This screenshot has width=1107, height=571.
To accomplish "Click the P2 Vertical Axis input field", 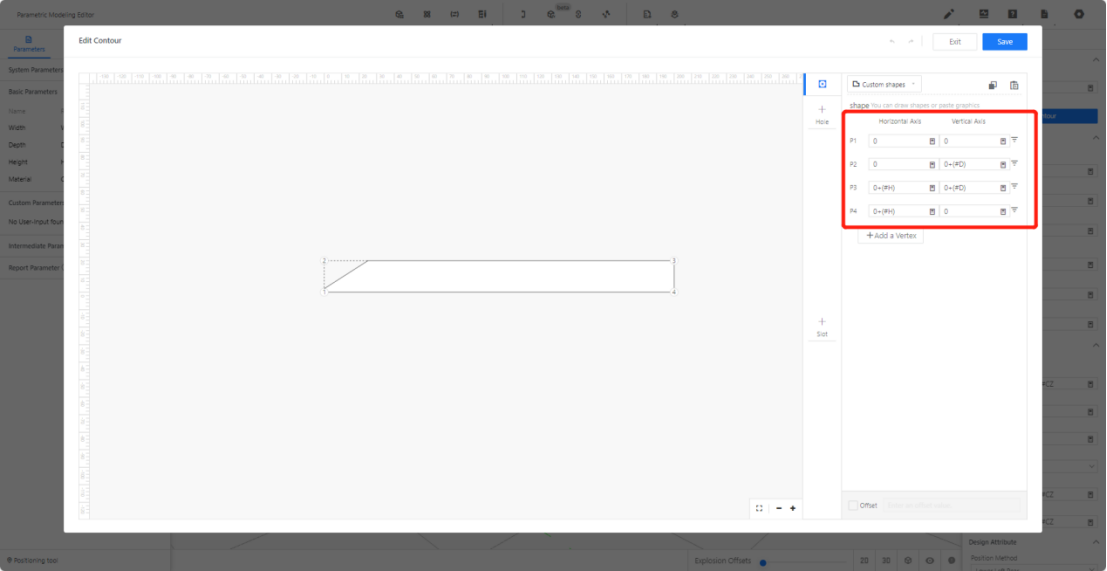I will 974,164.
